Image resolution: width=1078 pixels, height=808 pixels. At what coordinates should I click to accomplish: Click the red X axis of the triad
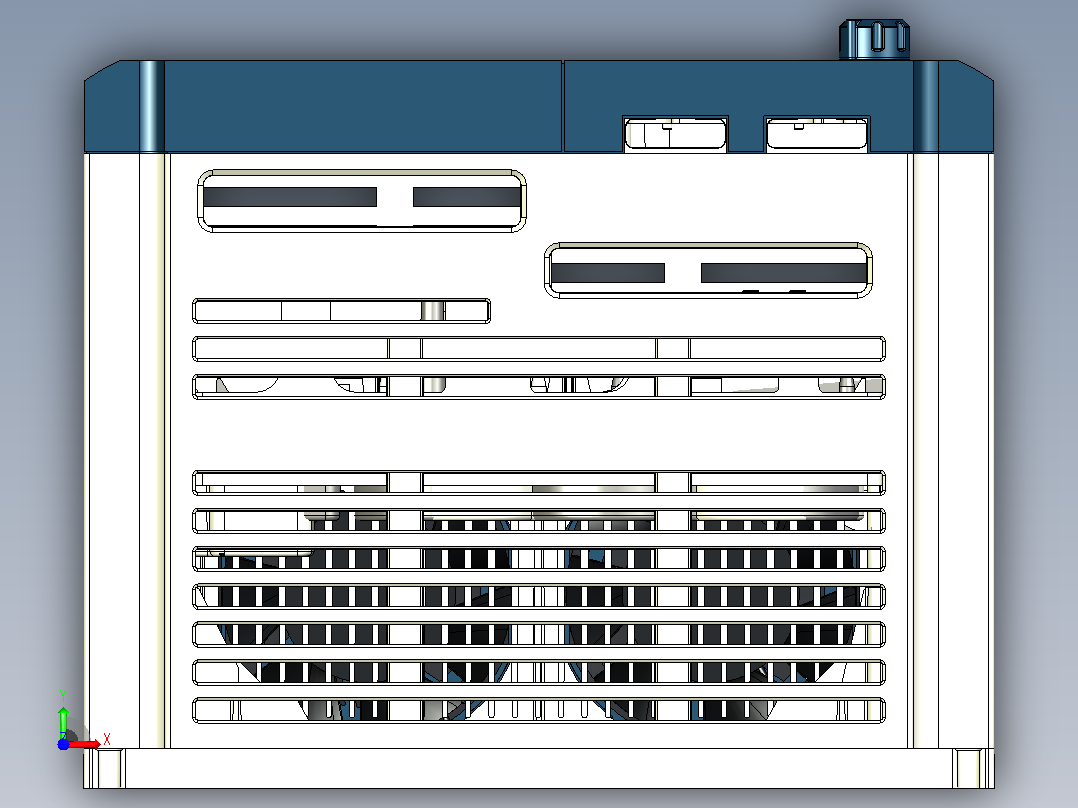85,744
